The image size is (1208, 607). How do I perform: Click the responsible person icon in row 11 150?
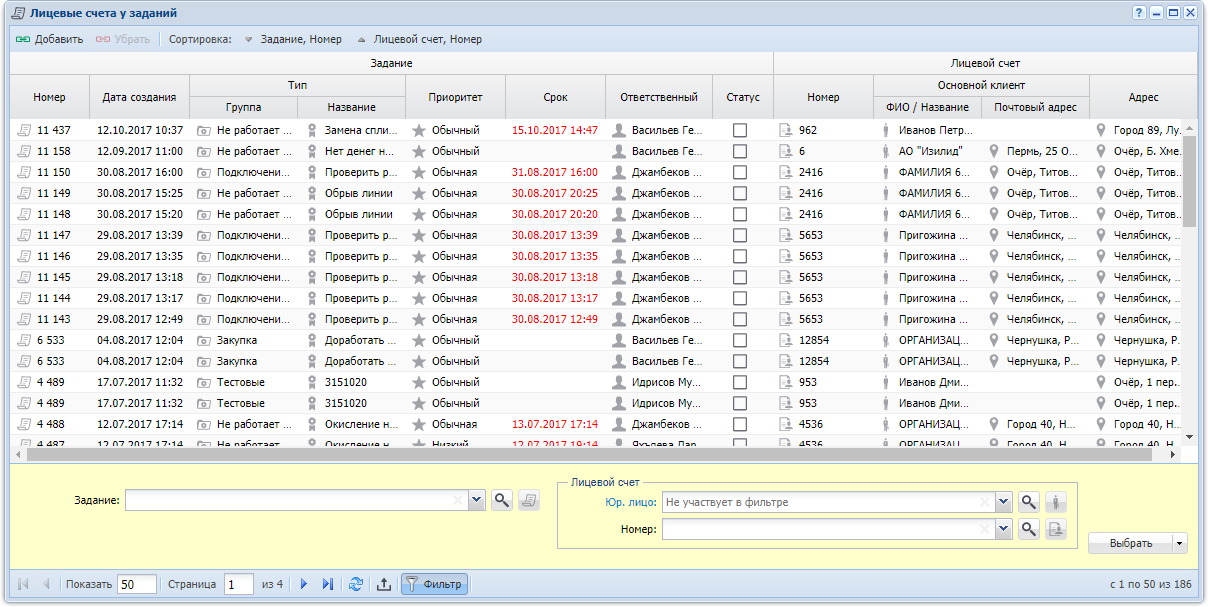tap(619, 172)
